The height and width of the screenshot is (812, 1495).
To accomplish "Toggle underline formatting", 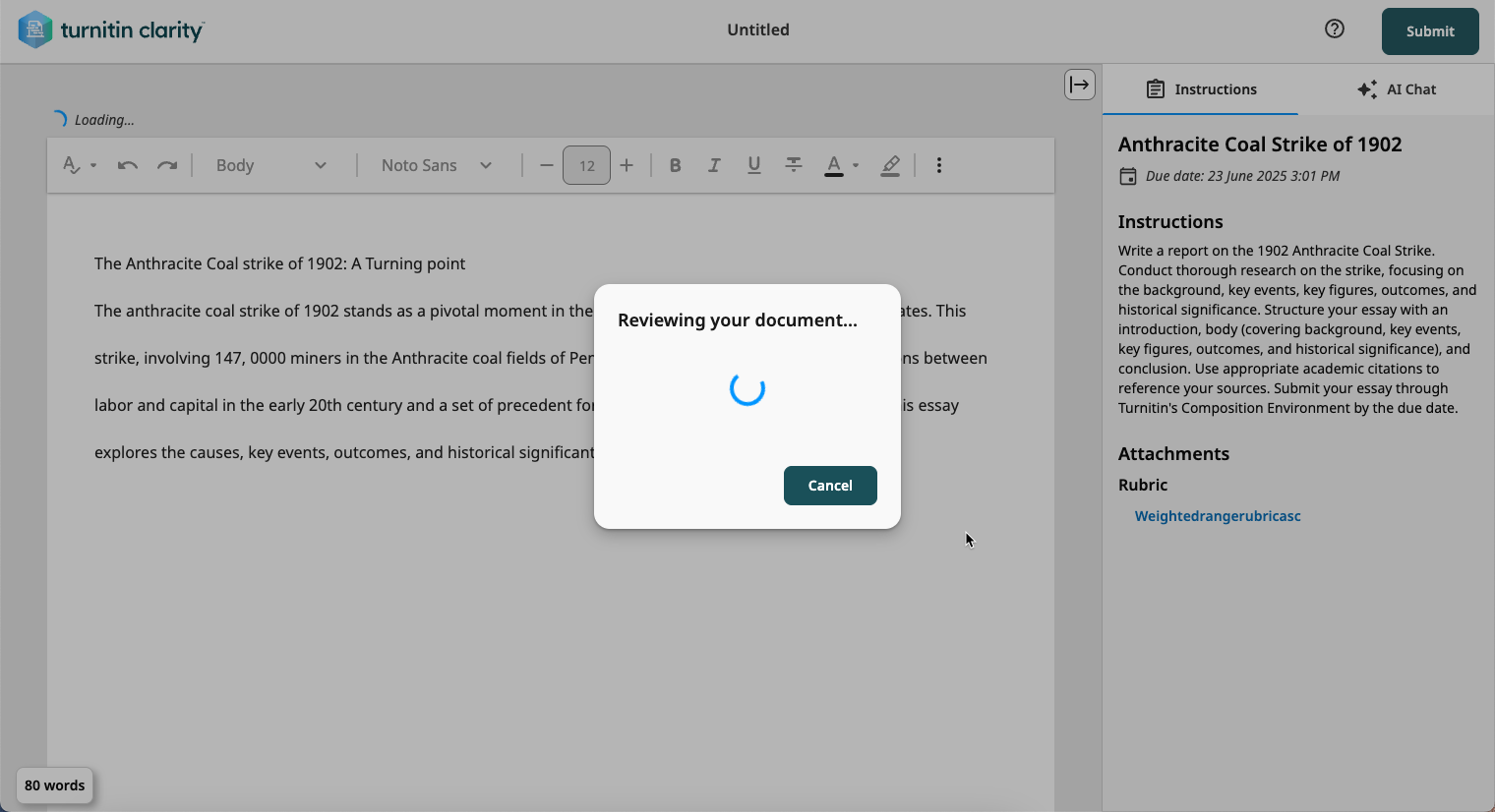I will 753,165.
